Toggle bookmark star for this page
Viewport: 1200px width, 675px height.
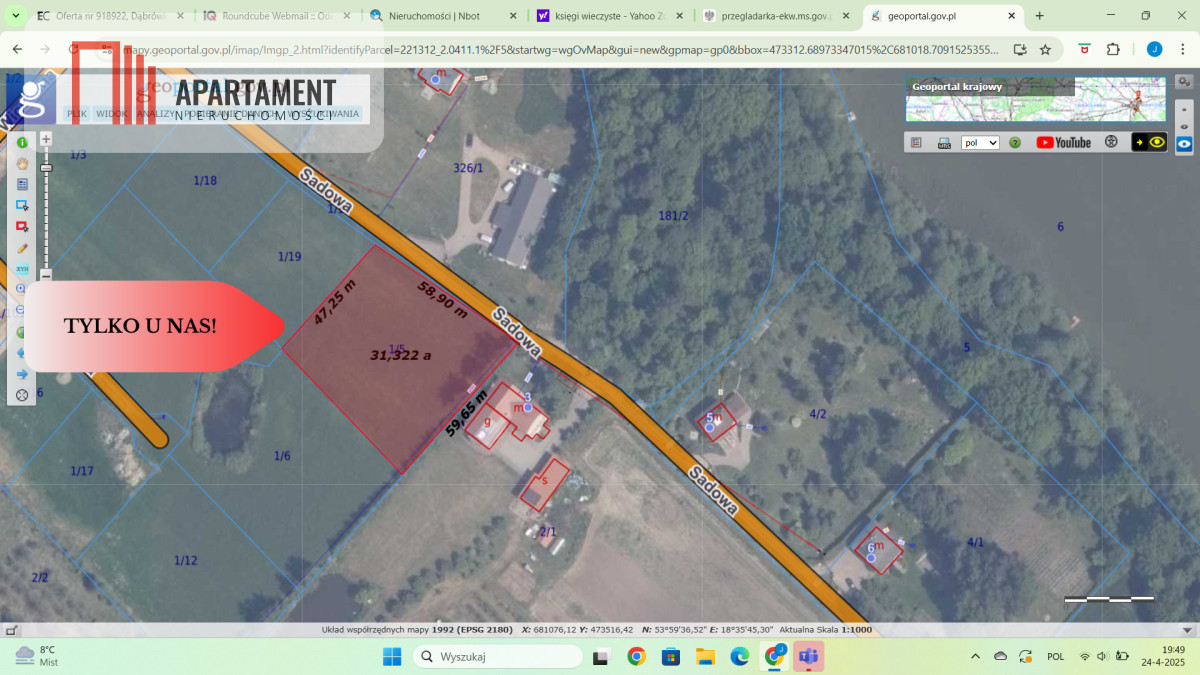pyautogui.click(x=1045, y=49)
